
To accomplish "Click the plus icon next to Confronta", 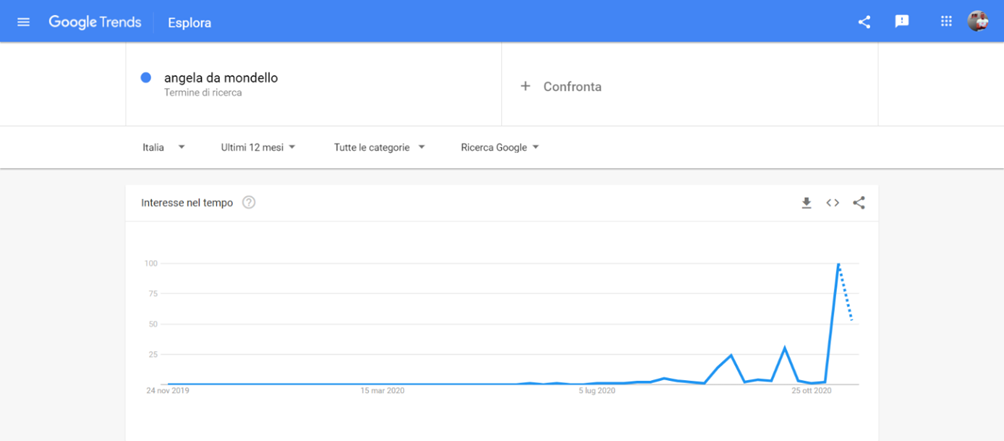I will pos(525,86).
